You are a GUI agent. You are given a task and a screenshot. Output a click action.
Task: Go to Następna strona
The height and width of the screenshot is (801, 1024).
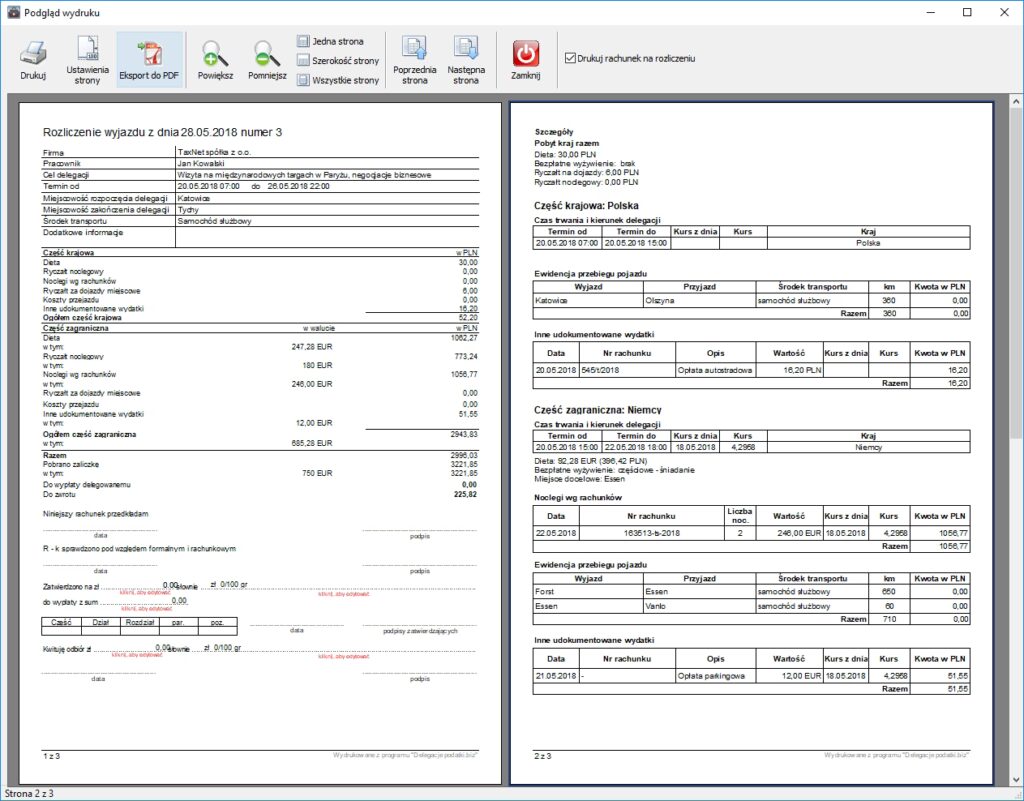(x=466, y=59)
